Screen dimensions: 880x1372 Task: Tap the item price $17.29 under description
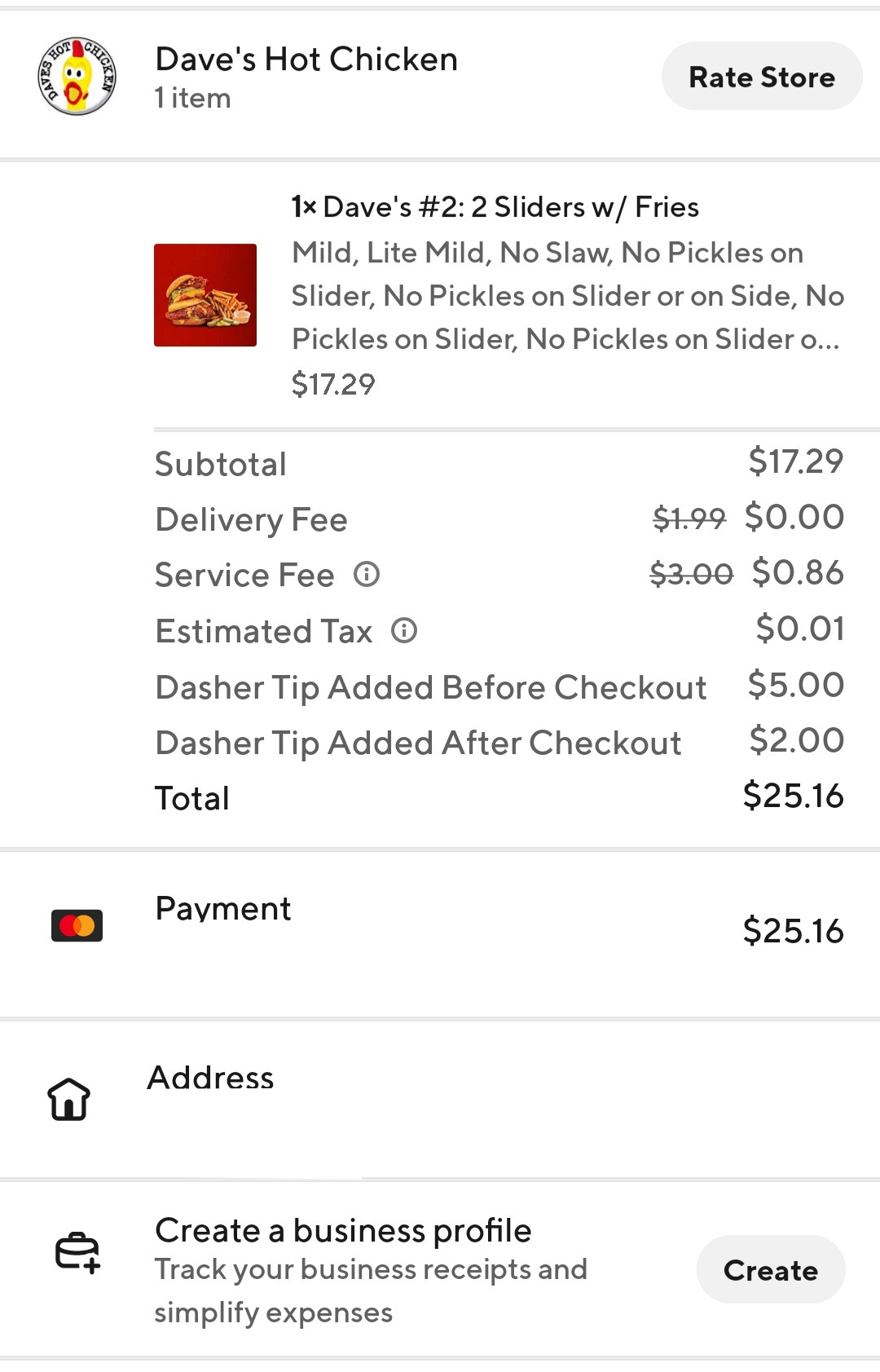pos(333,384)
